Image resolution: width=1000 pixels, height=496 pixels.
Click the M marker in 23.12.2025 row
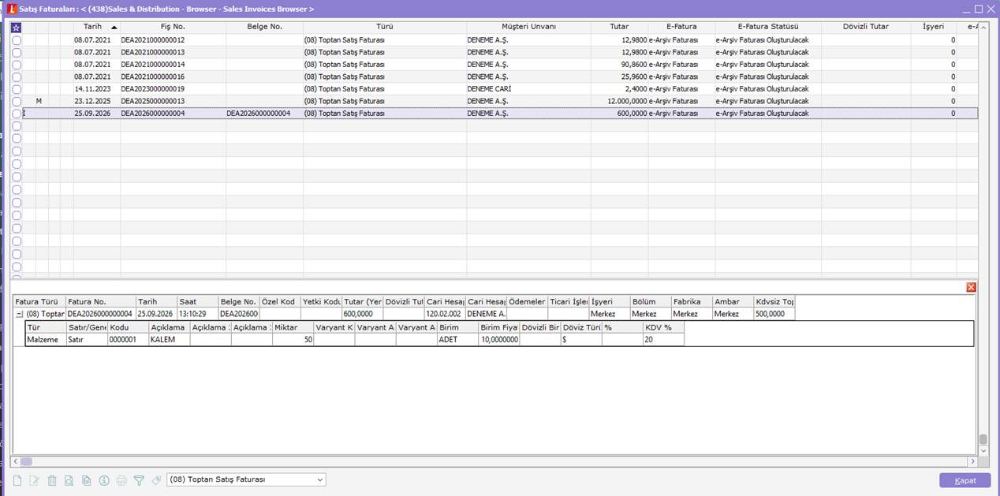tap(39, 101)
